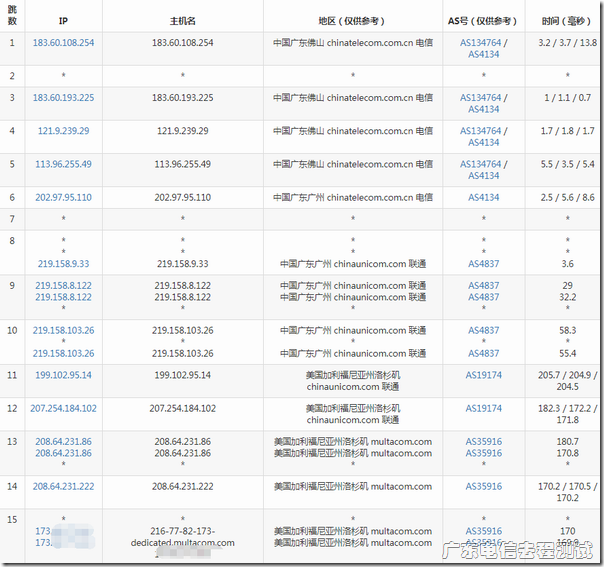Select the hop 1 region 中国广东佛山 chinatelecom.com.cn 电信
Screen dimensions: 604x567
pyautogui.click(x=353, y=43)
